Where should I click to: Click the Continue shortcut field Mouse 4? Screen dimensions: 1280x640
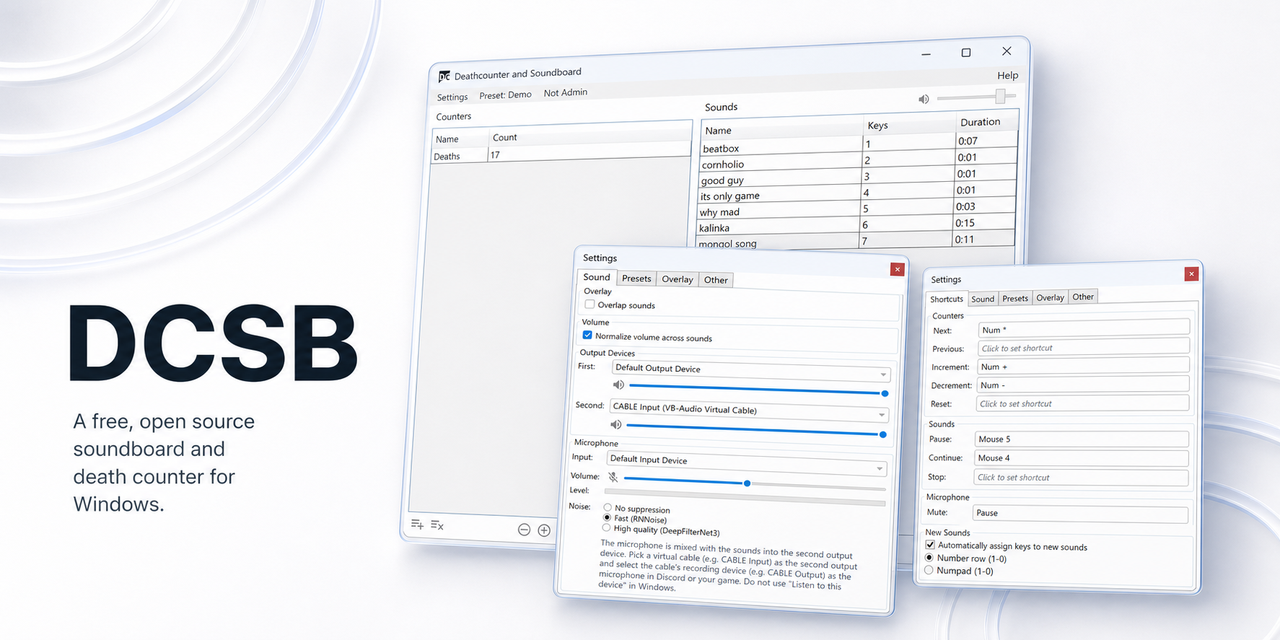point(1081,458)
